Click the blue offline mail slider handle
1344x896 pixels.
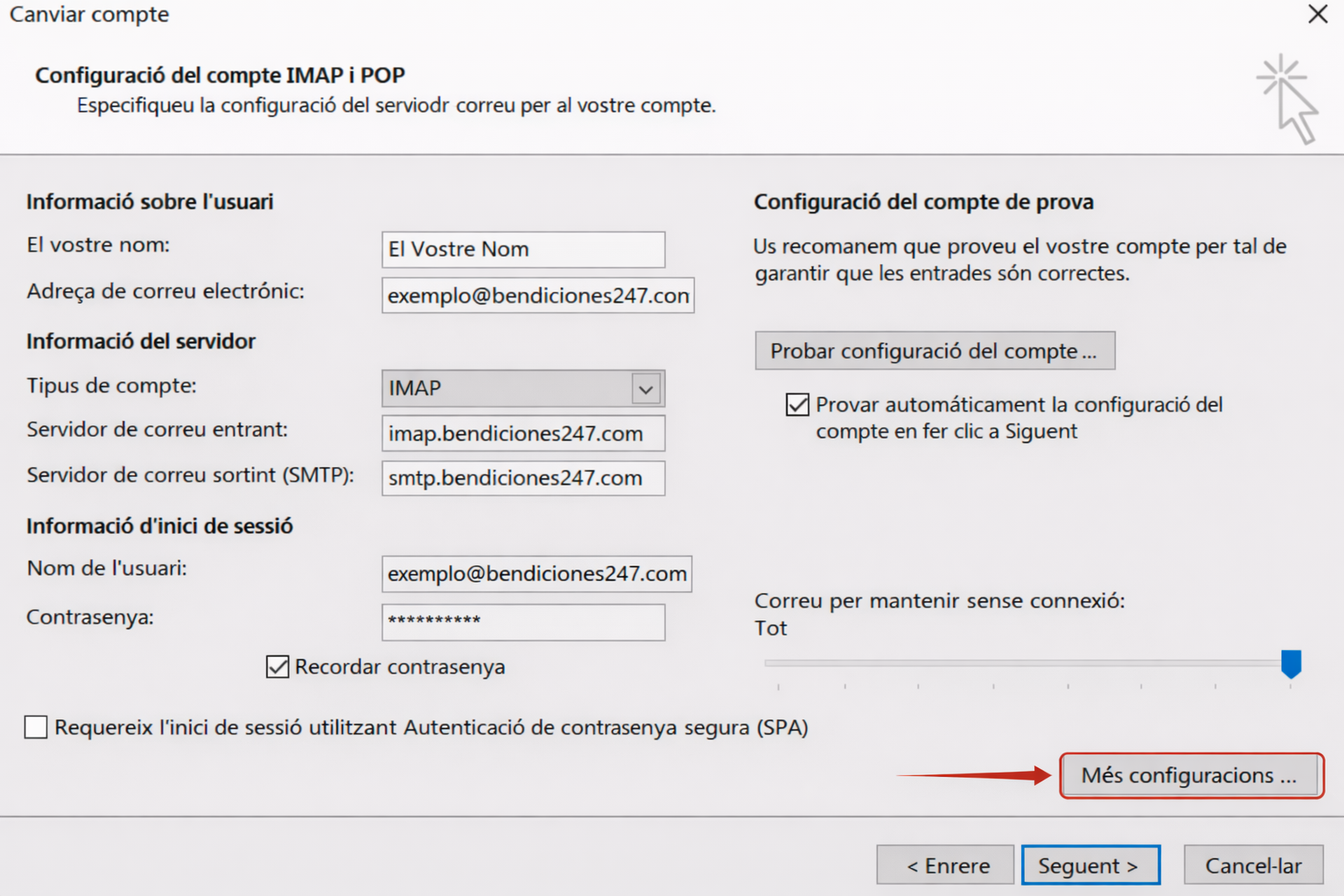click(1291, 663)
